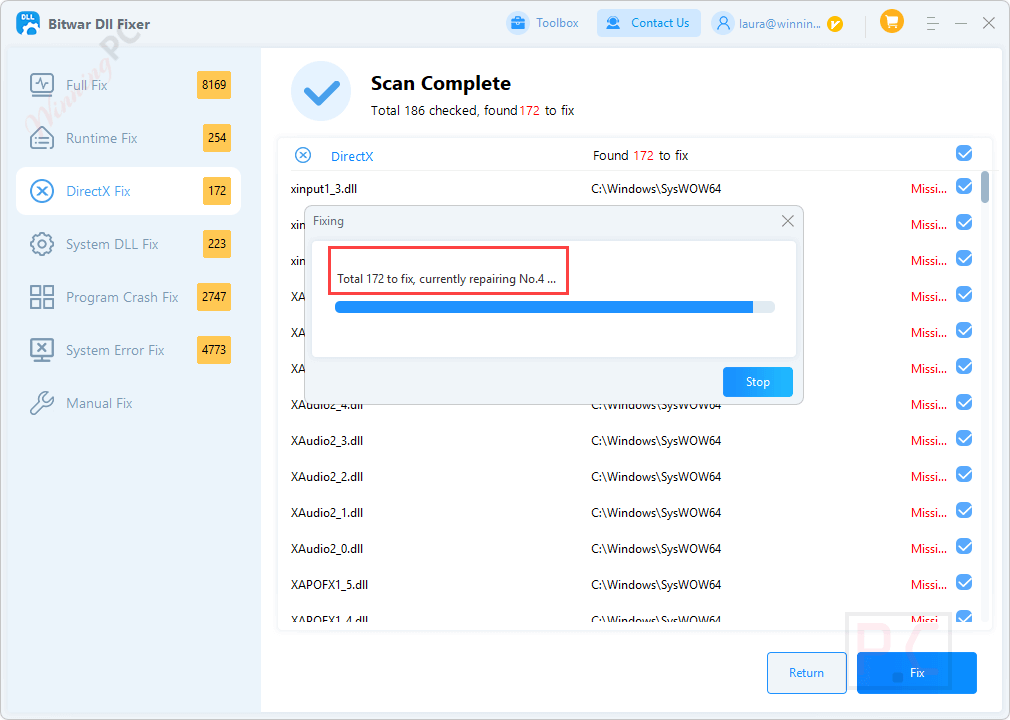
Task: Close the Fixing dialog
Action: point(787,220)
